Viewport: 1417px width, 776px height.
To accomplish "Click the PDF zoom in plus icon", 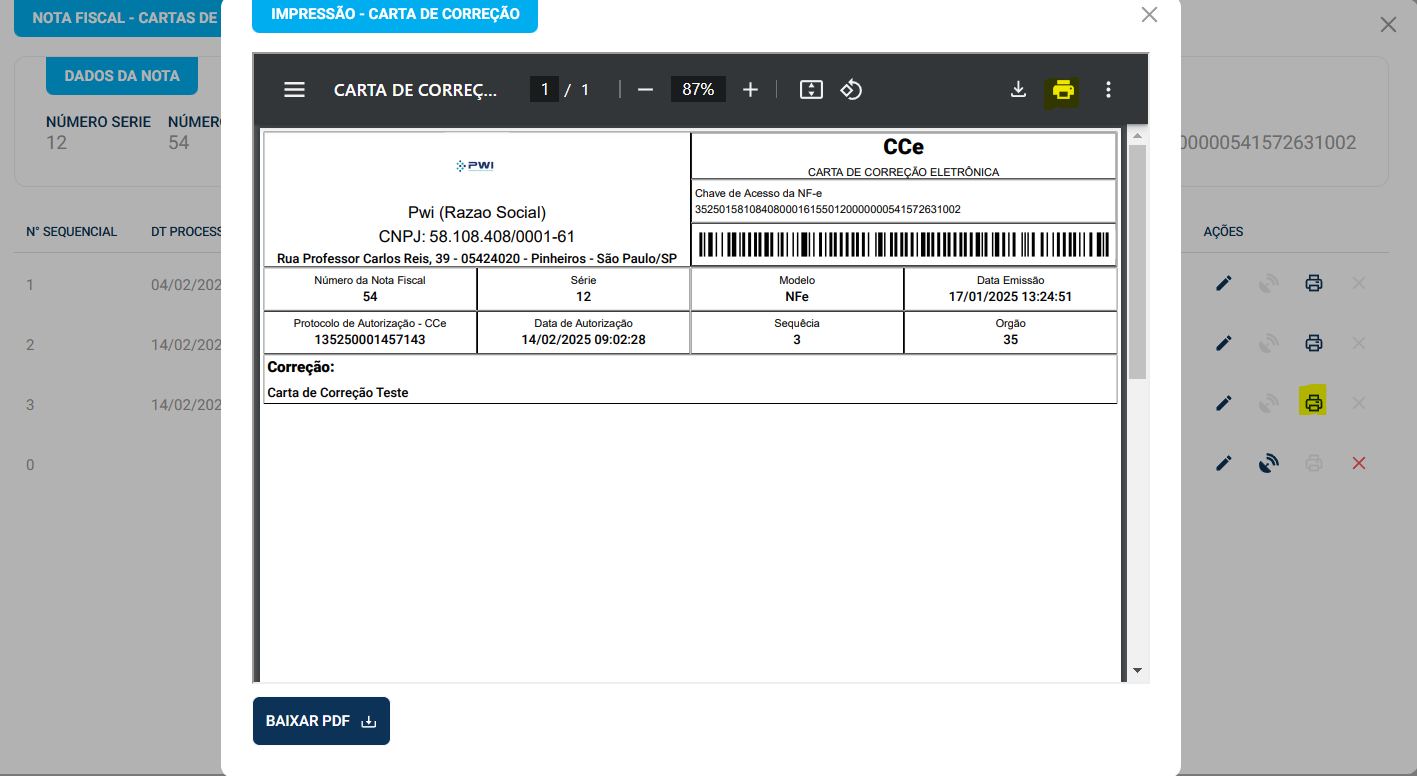I will click(750, 90).
